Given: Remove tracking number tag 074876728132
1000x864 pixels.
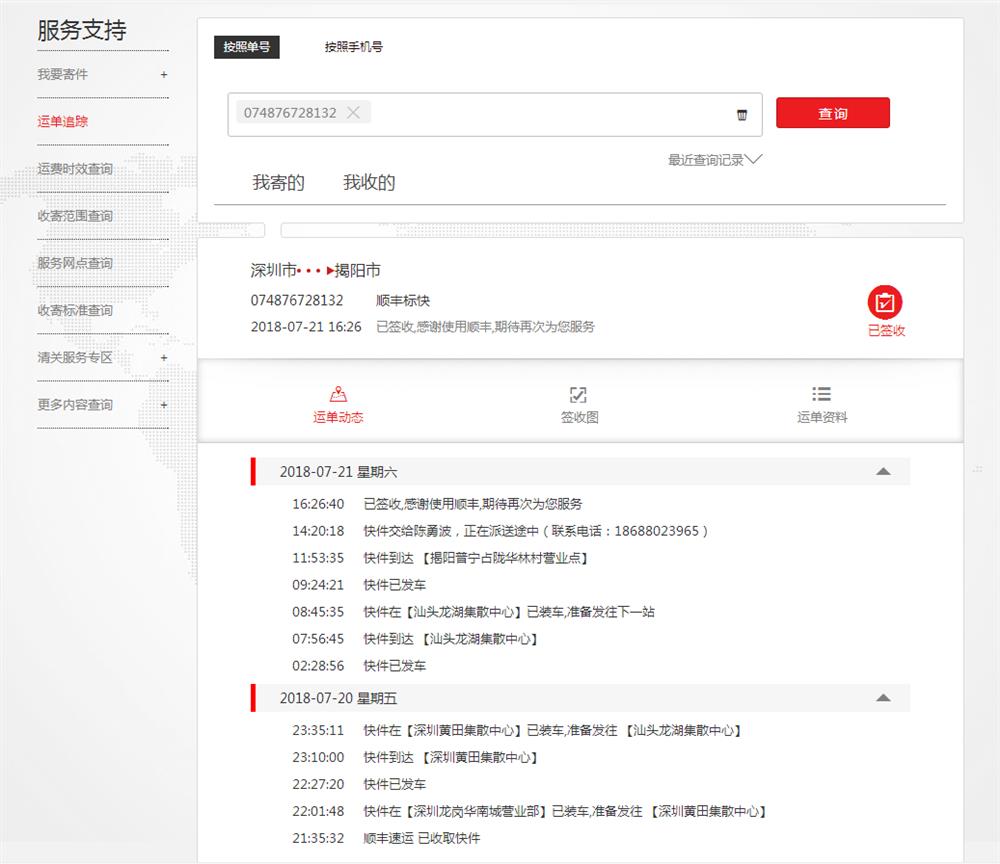Looking at the screenshot, I should (x=353, y=113).
